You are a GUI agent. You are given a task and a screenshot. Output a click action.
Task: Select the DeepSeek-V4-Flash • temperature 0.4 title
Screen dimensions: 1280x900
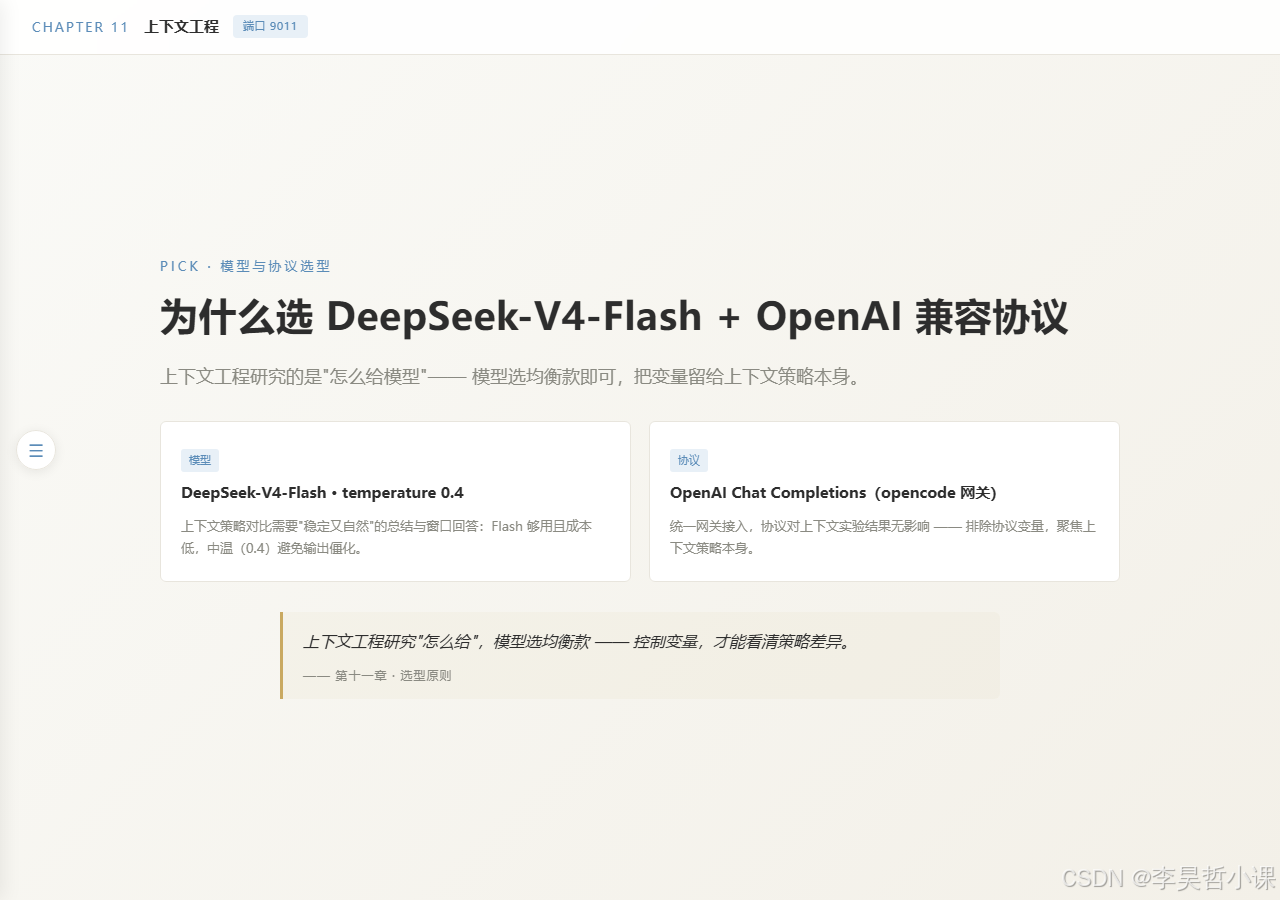tap(322, 493)
